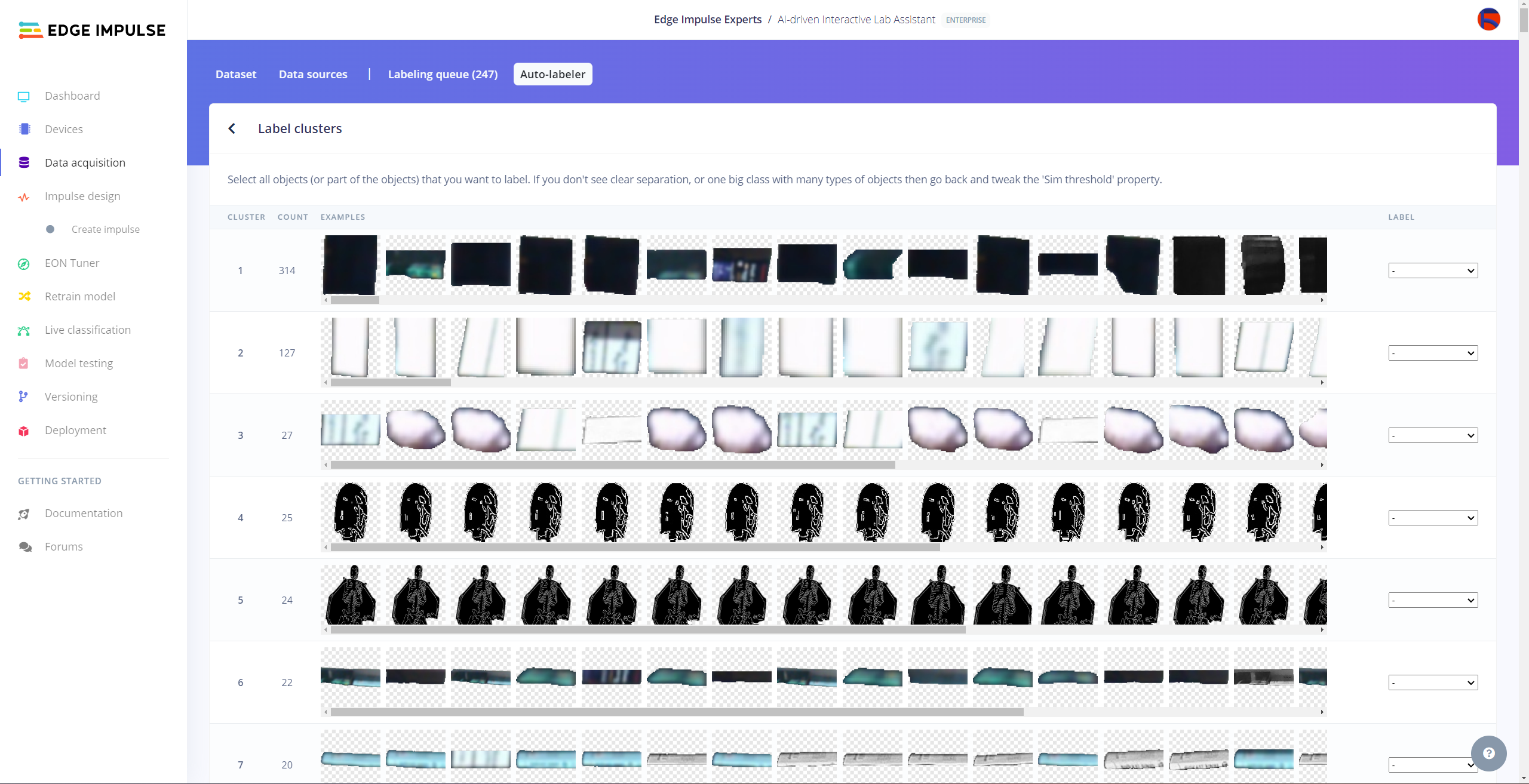Click the Data acquisition database icon
1529x784 pixels.
coord(24,163)
